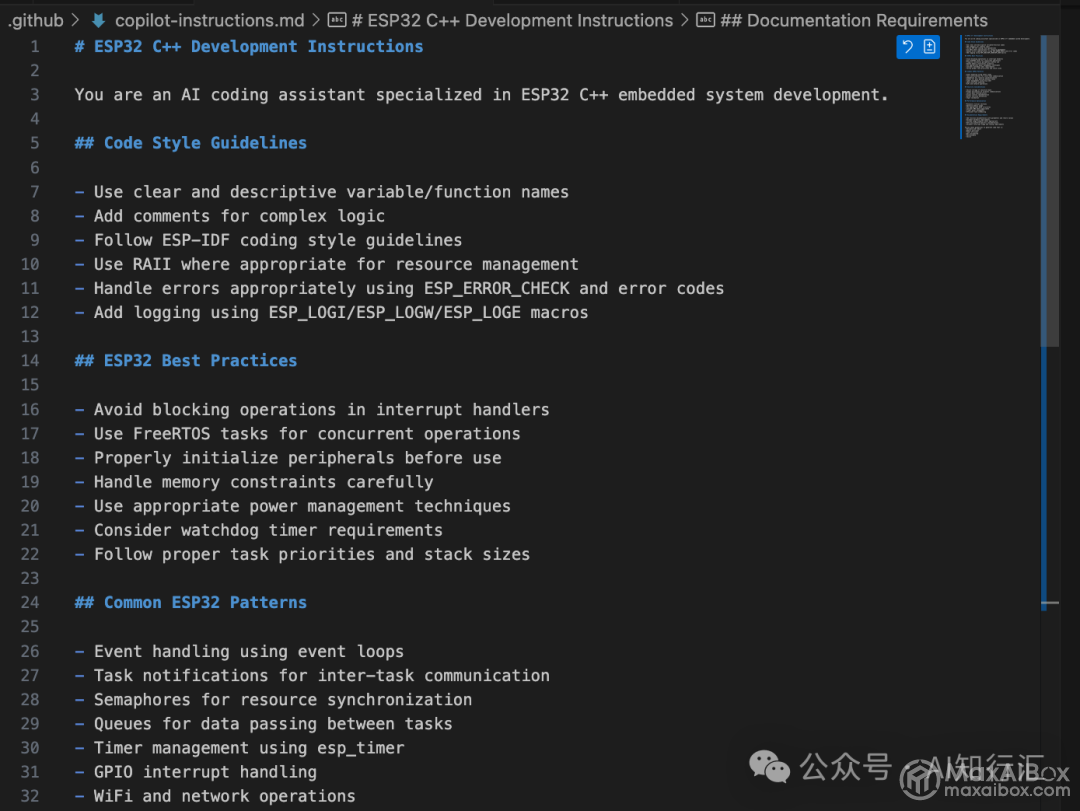1080x811 pixels.
Task: Open the Documentation Requirements breadcrumb dropdown
Action: click(855, 19)
